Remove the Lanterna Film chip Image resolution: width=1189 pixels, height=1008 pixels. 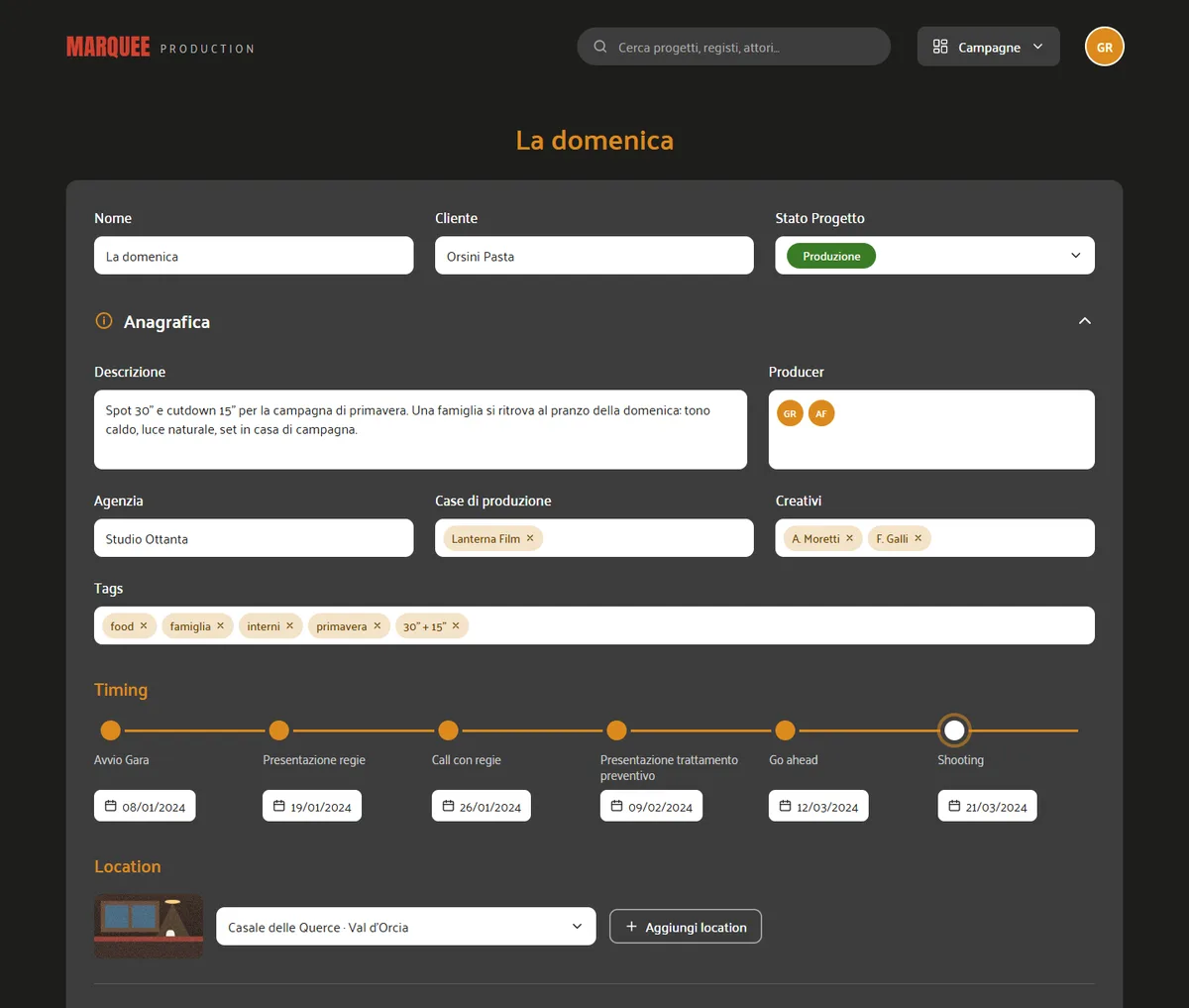pyautogui.click(x=530, y=538)
